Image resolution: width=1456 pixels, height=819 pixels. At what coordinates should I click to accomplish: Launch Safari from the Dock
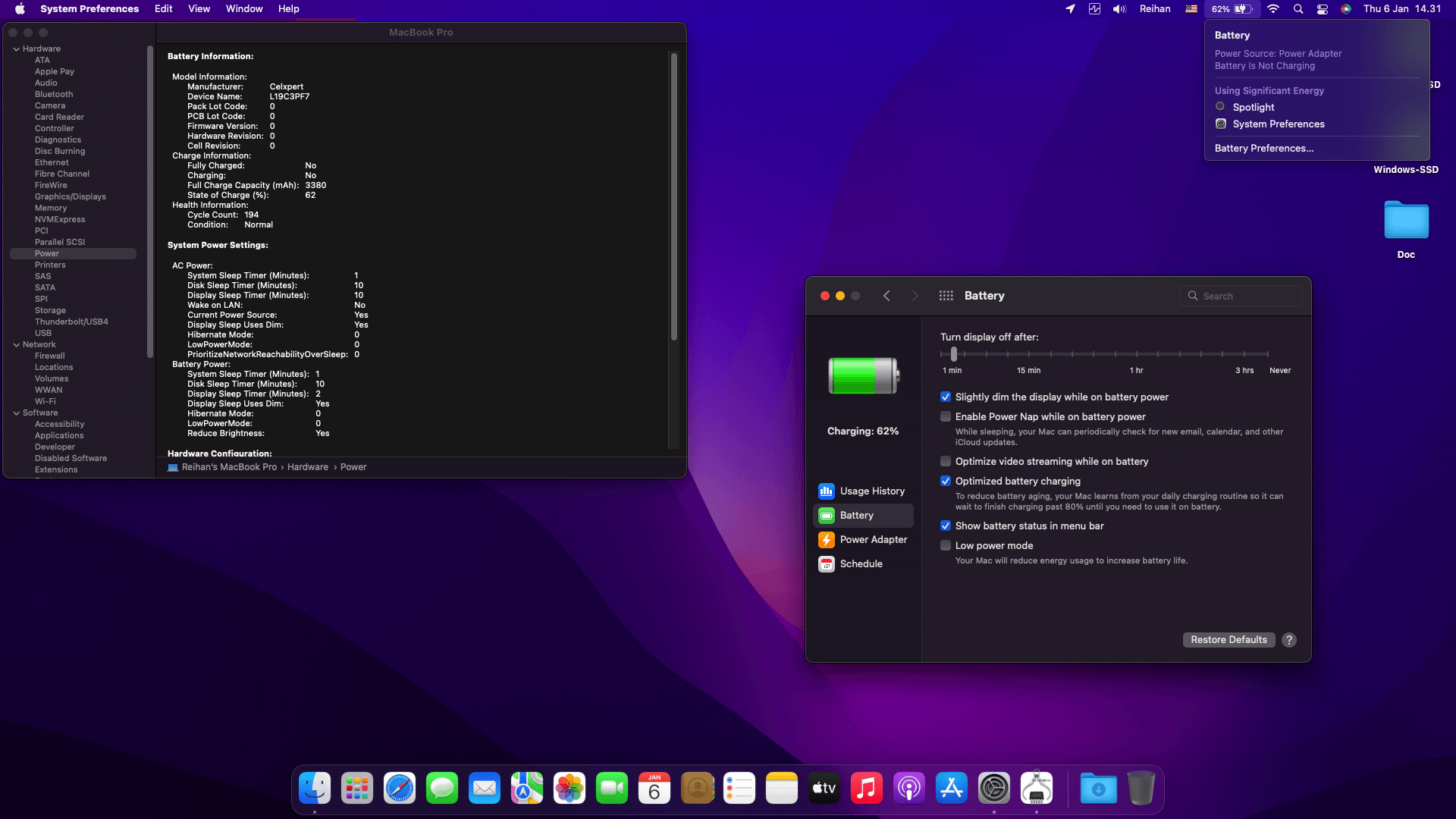point(400,789)
